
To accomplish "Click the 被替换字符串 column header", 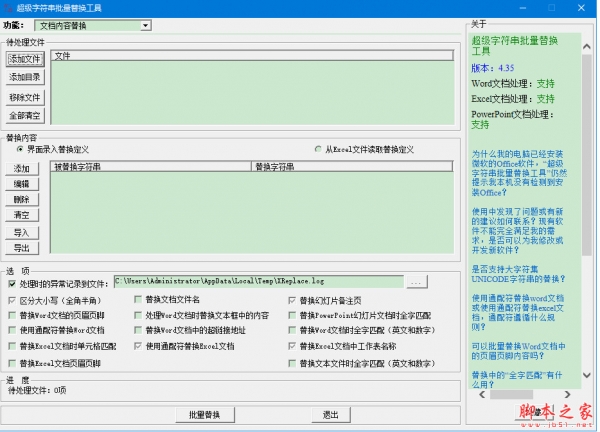I will coord(151,166).
